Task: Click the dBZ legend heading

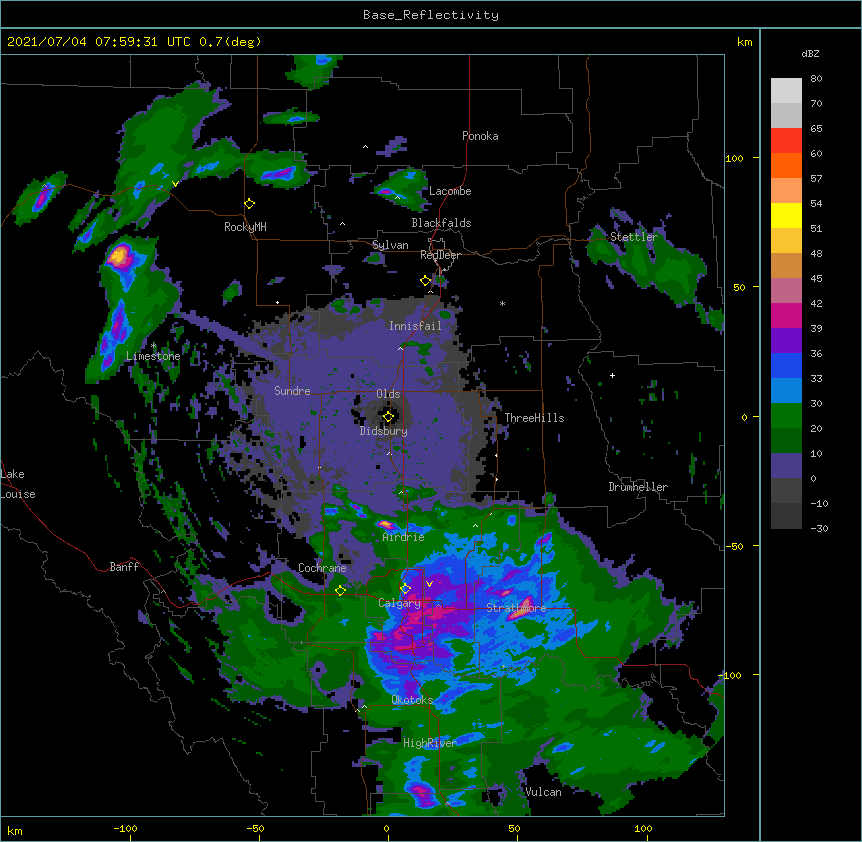Action: pyautogui.click(x=810, y=54)
